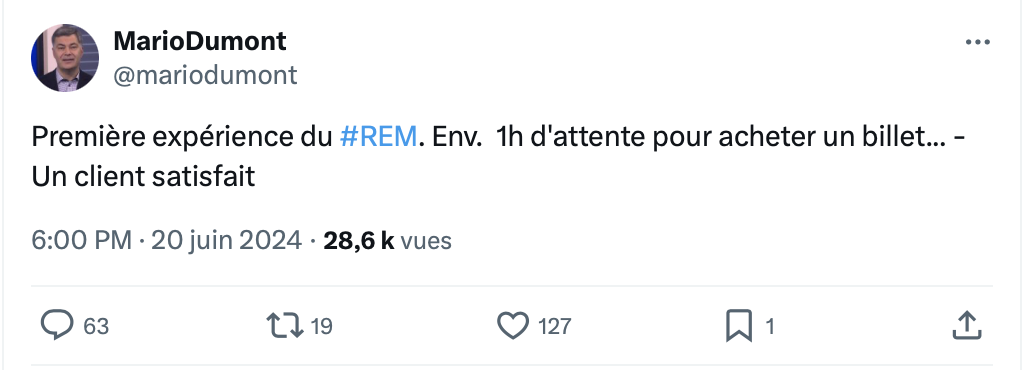Click the reply speech bubble icon
Screen dimensions: 1032x370
pyautogui.click(x=57, y=325)
